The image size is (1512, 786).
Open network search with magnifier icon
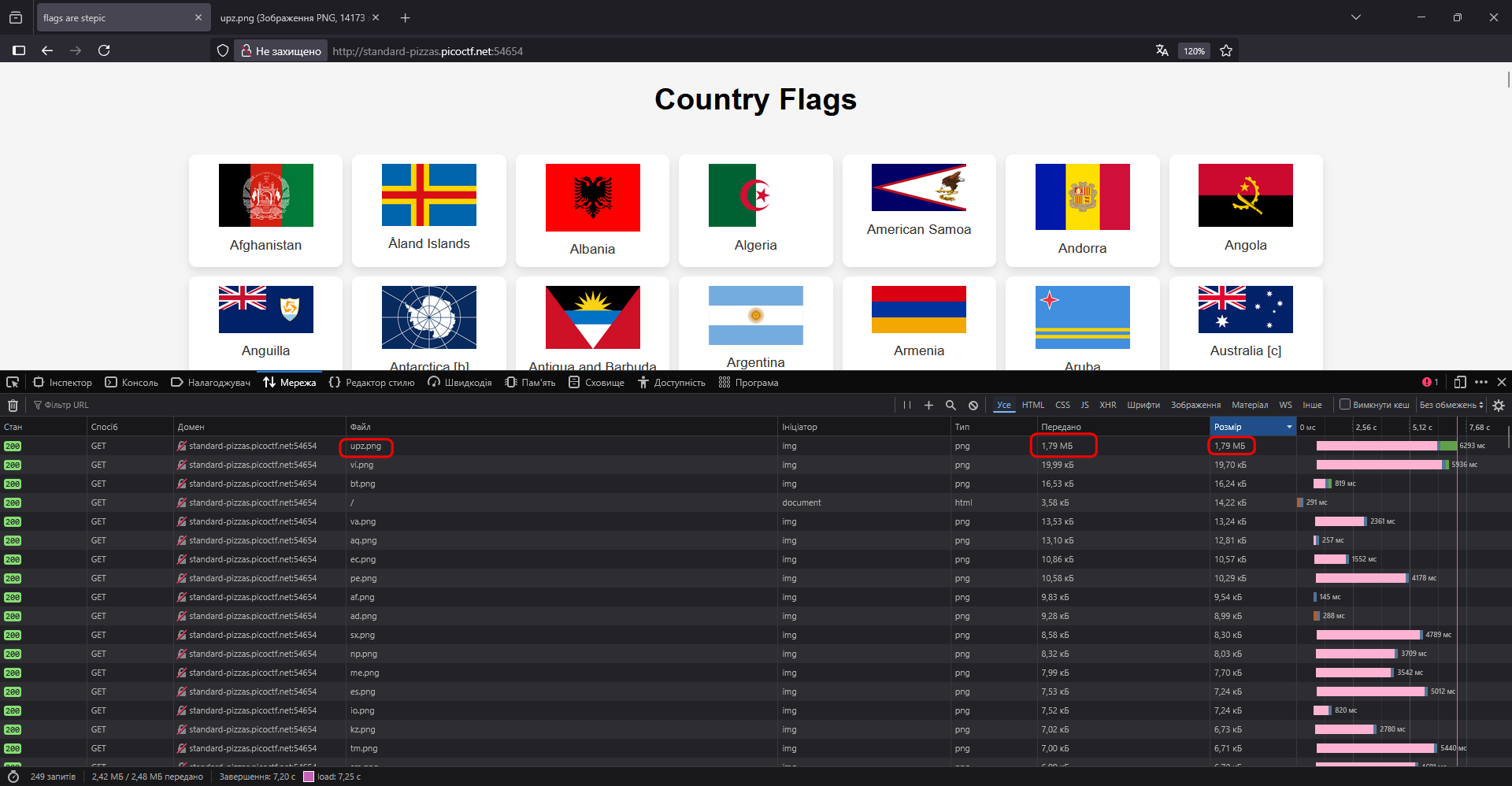pos(951,406)
